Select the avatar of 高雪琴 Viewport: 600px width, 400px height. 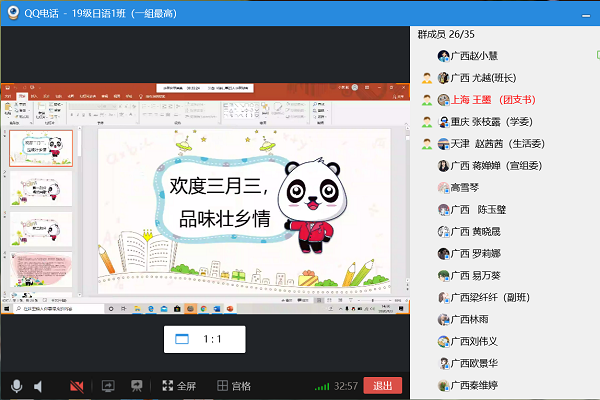pyautogui.click(x=443, y=188)
